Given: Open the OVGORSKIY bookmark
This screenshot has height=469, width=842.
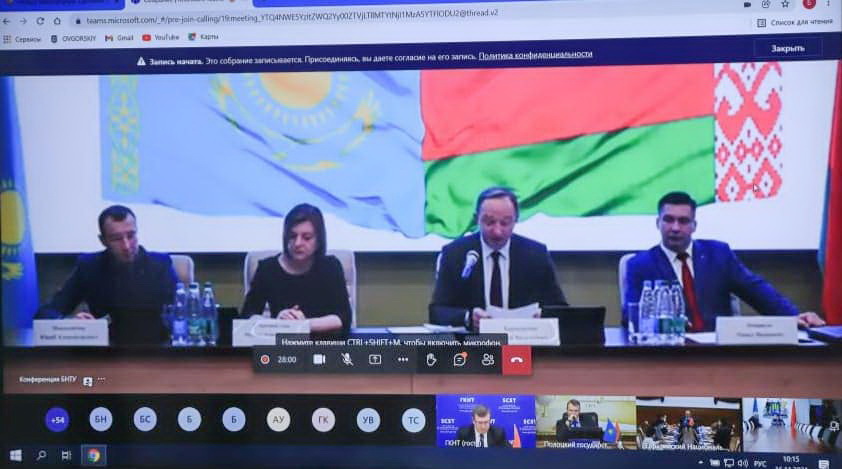Looking at the screenshot, I should tap(73, 39).
